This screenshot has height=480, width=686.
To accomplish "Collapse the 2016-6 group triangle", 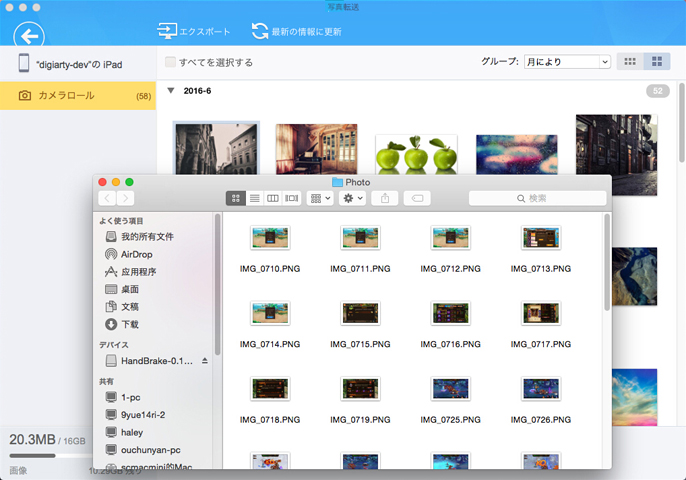I will pos(171,91).
